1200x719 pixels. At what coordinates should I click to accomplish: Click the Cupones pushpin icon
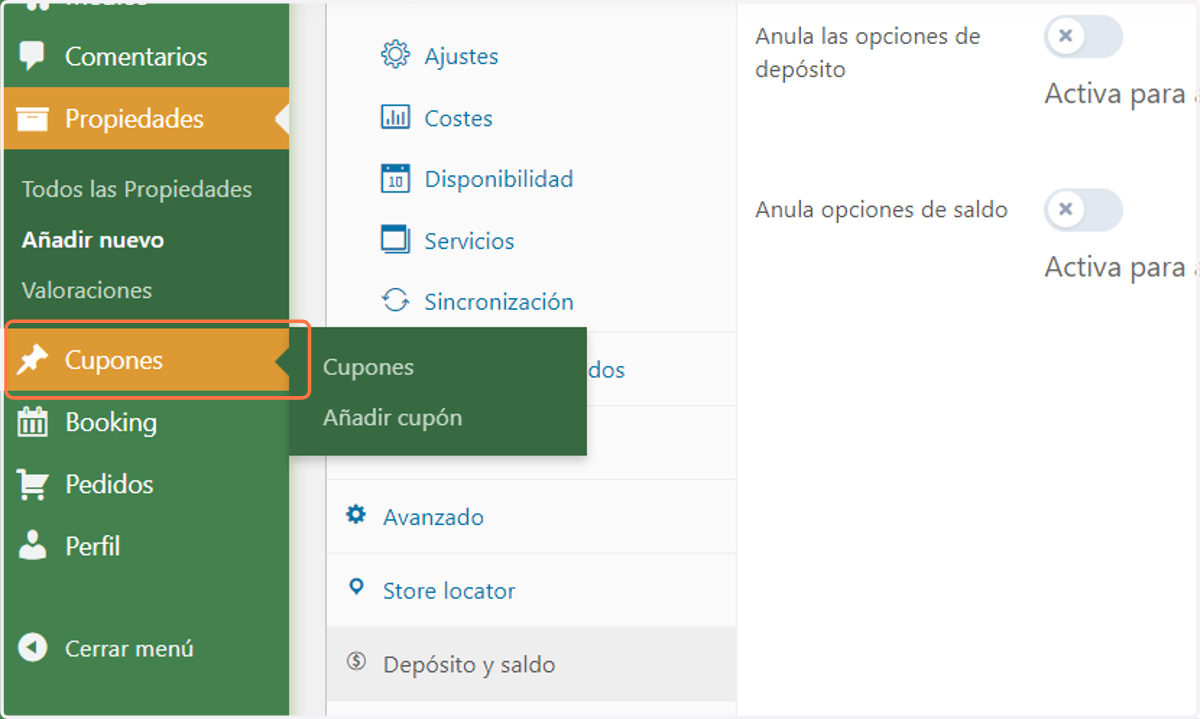tap(33, 360)
